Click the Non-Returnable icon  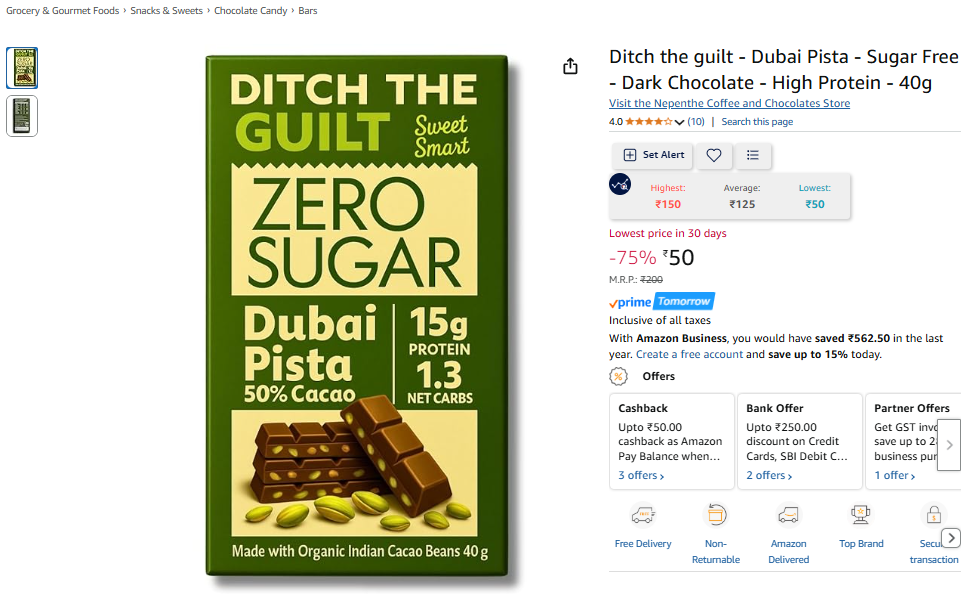coord(715,515)
